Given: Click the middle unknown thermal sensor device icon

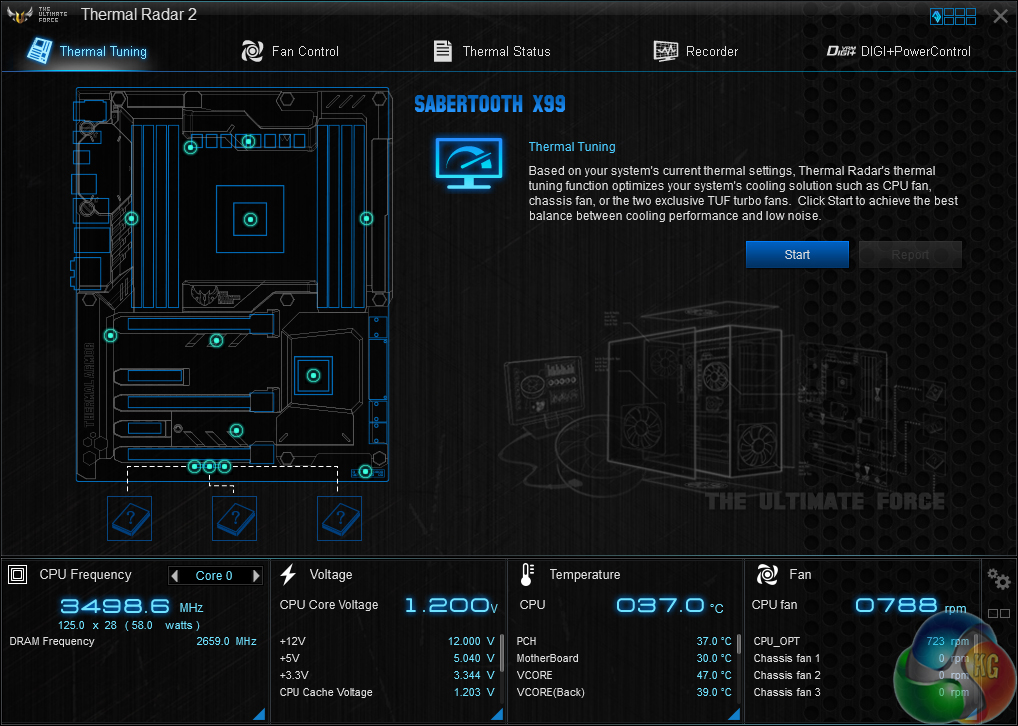Looking at the screenshot, I should point(234,518).
